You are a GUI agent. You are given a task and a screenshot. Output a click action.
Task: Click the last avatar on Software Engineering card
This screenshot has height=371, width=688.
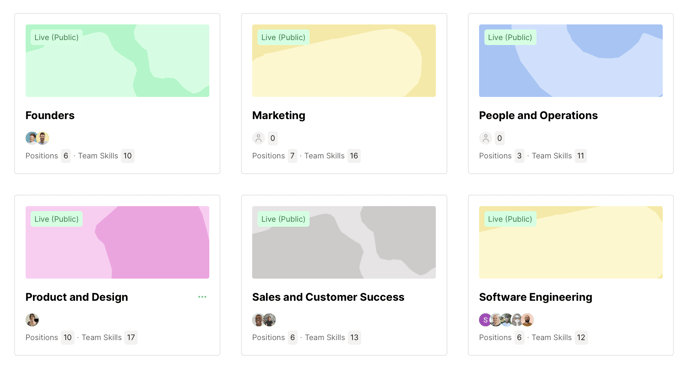(x=527, y=320)
